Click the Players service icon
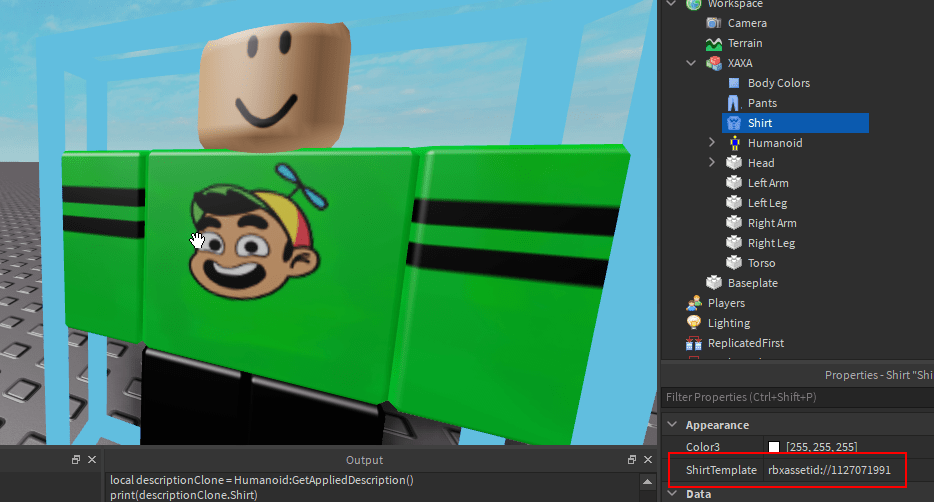This screenshot has width=934, height=502. point(694,303)
